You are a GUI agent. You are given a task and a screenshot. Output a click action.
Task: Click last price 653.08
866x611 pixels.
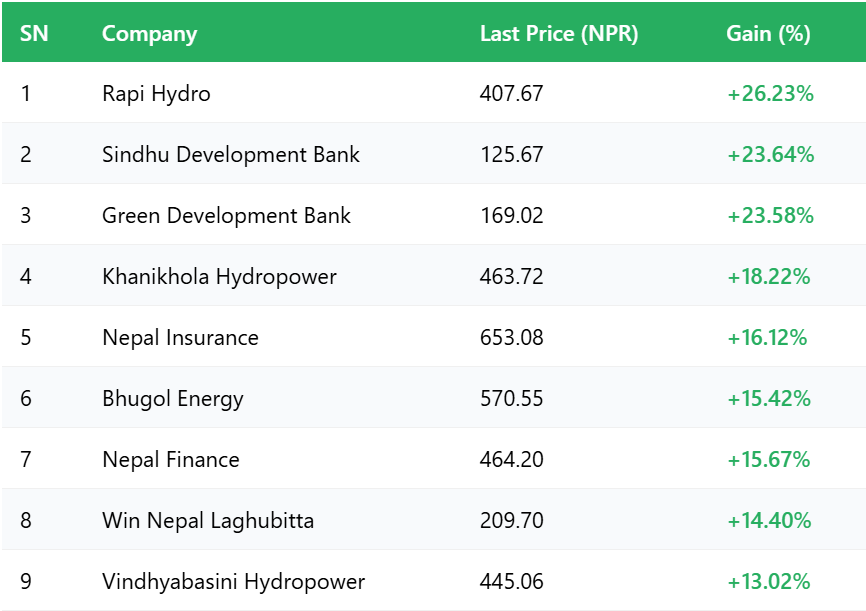tap(511, 338)
